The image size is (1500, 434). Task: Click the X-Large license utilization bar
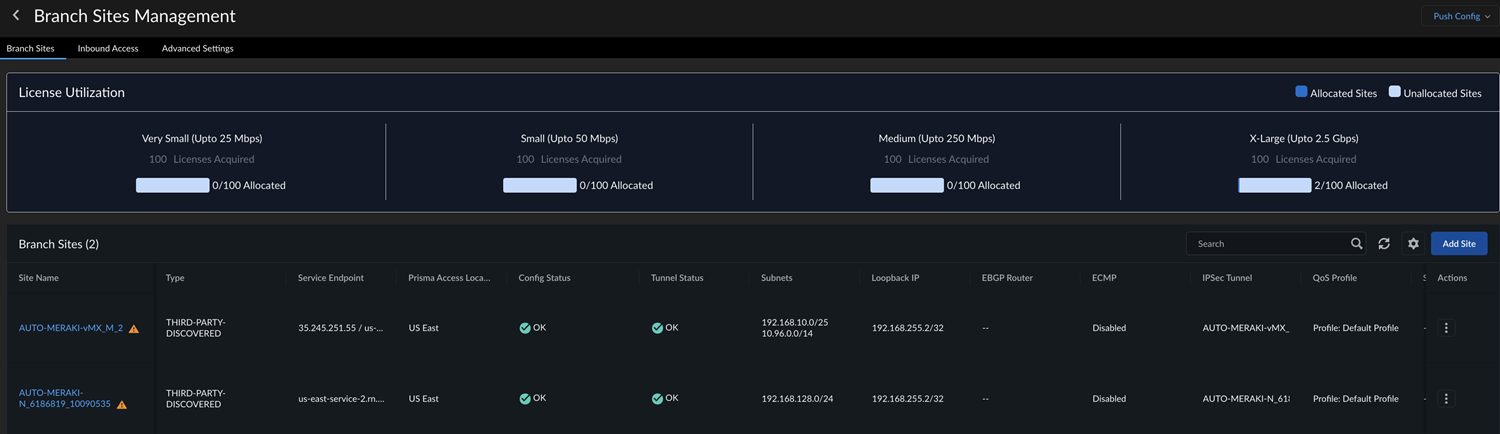click(1275, 185)
